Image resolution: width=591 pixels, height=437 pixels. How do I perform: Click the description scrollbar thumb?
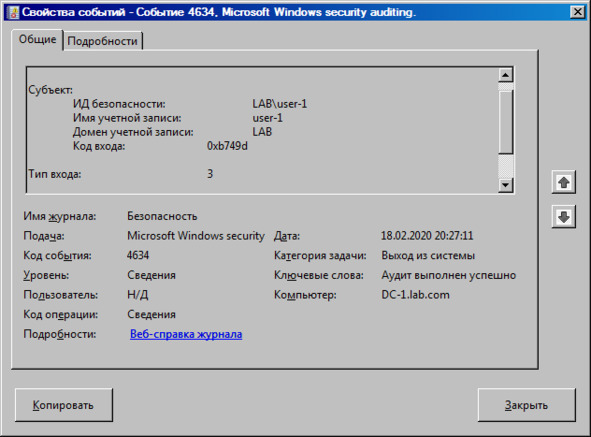(x=505, y=121)
